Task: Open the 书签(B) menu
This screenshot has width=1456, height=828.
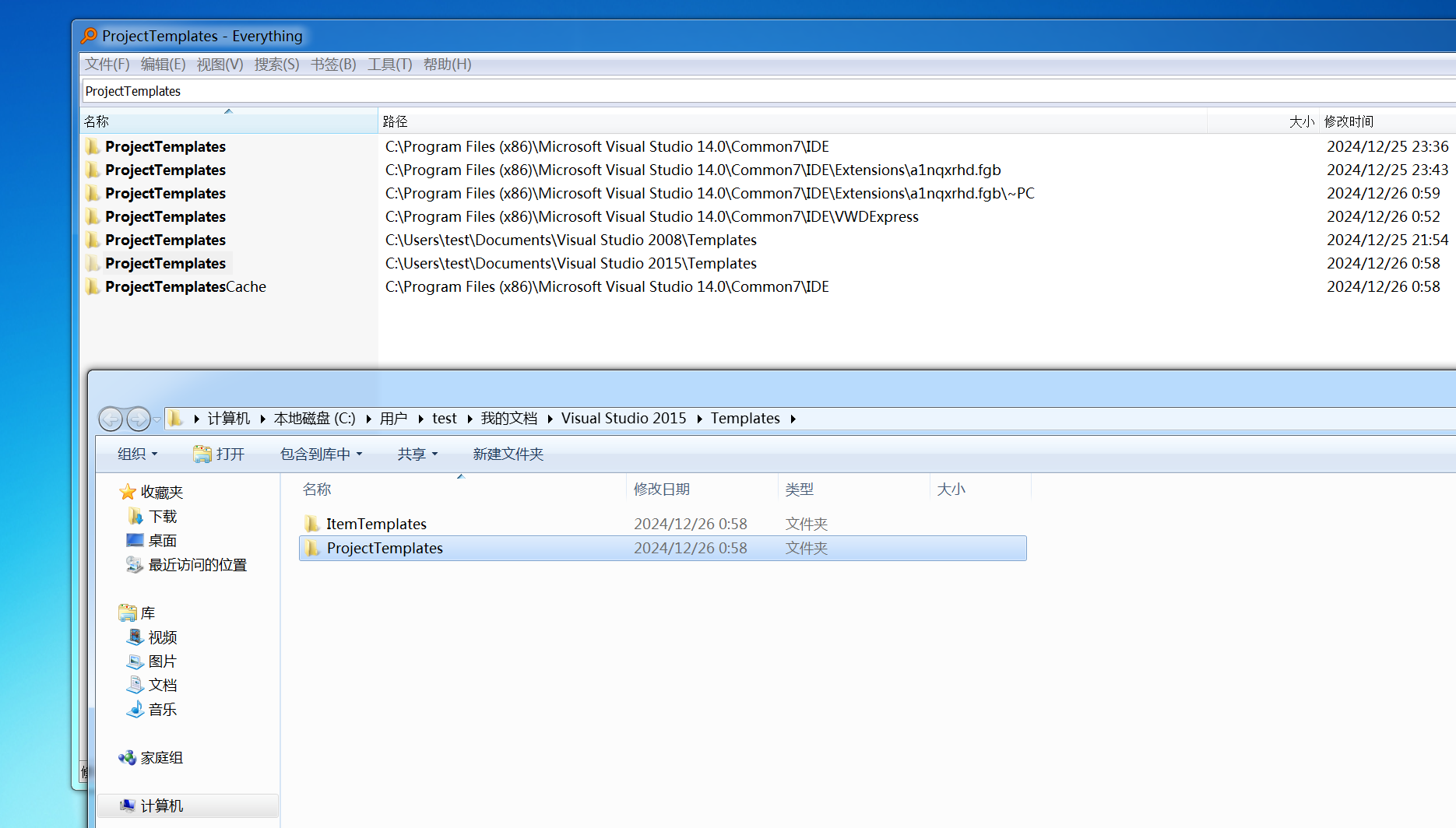Action: coord(334,65)
